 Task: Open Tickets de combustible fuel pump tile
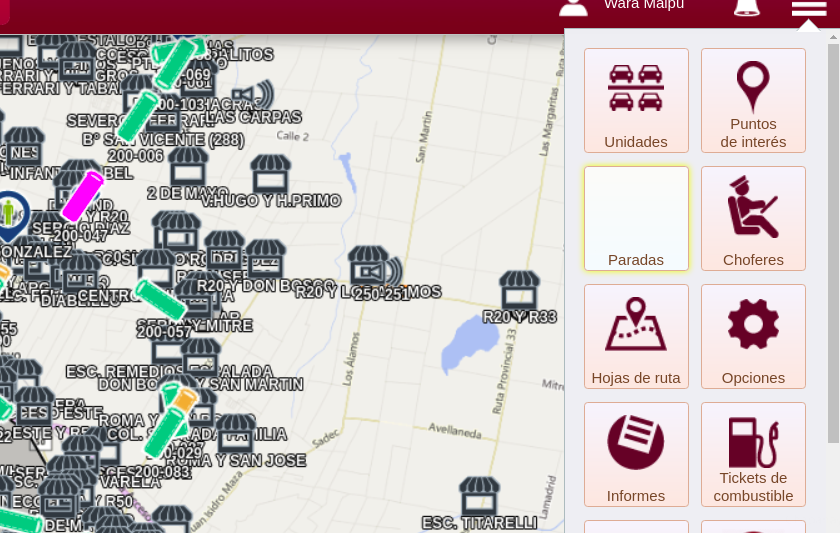tap(753, 454)
